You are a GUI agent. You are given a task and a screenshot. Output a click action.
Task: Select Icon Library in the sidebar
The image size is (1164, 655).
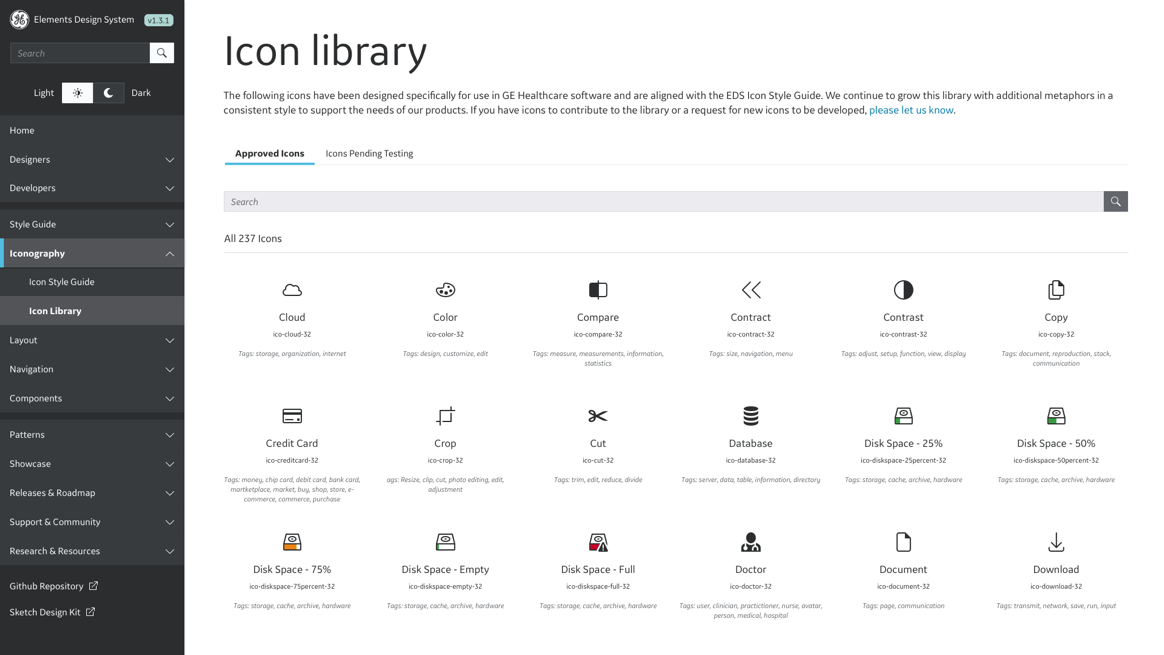coord(92,311)
